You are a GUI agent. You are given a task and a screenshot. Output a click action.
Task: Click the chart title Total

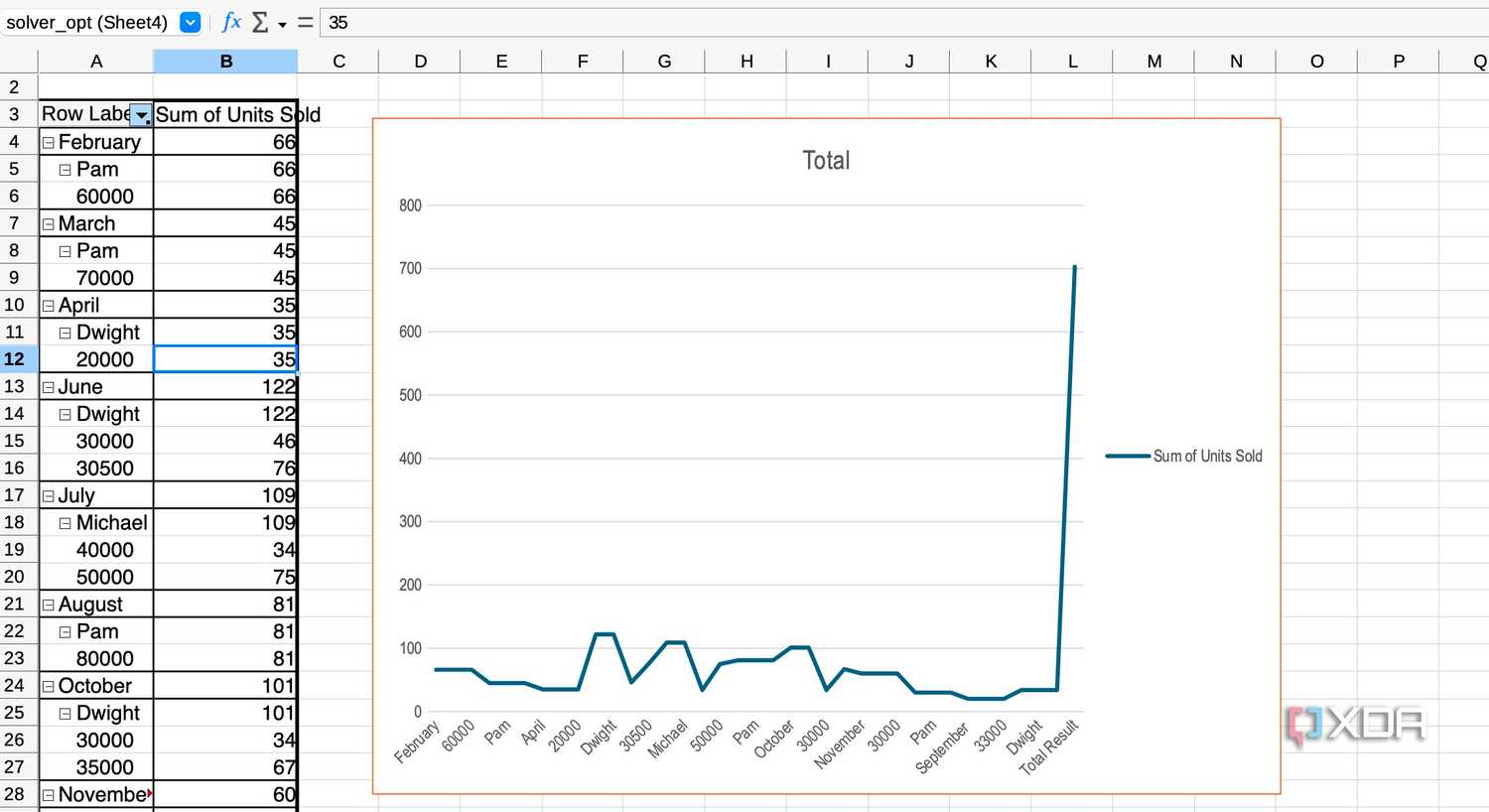pyautogui.click(x=826, y=161)
